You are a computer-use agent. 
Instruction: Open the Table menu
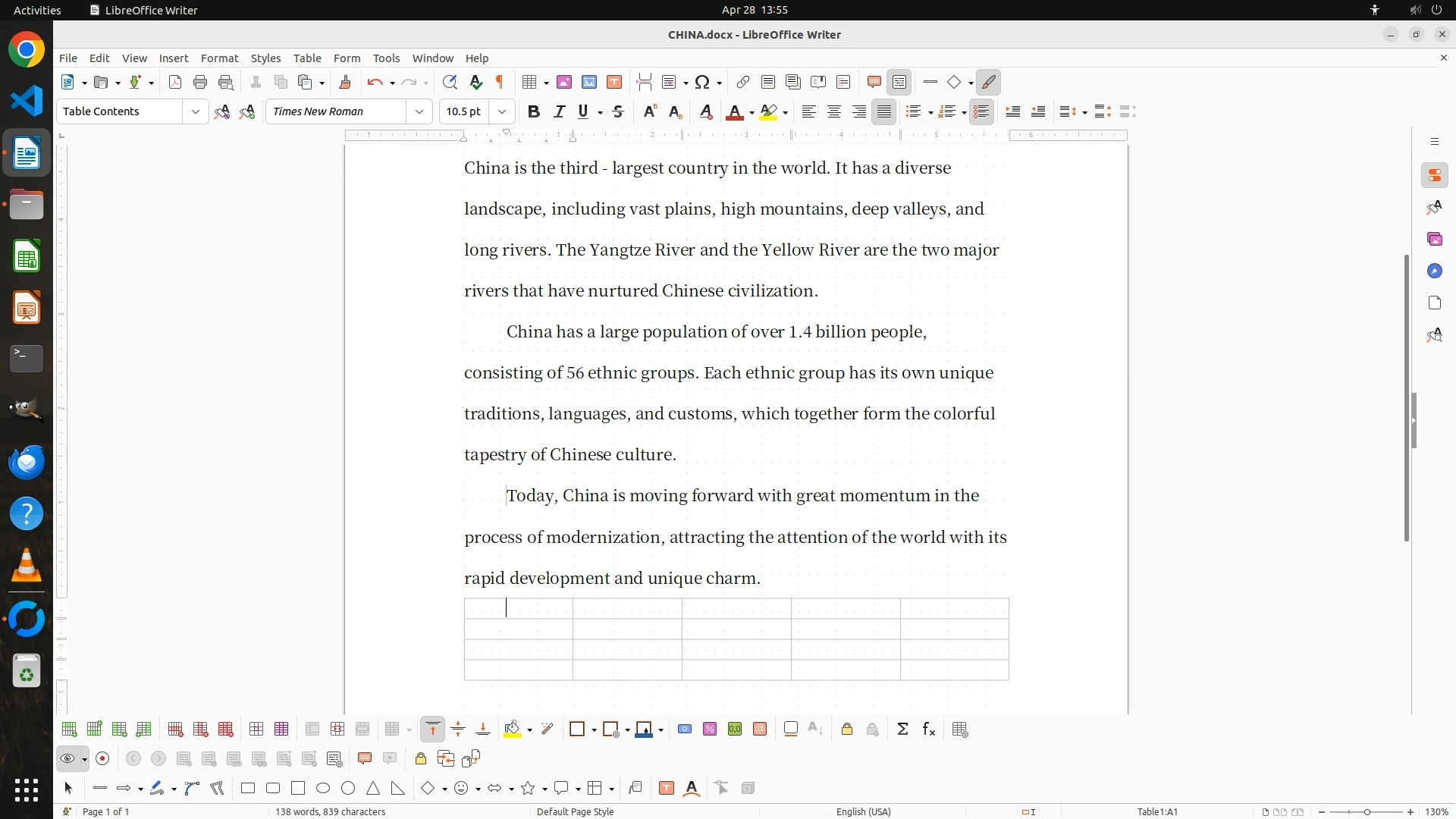pyautogui.click(x=307, y=58)
